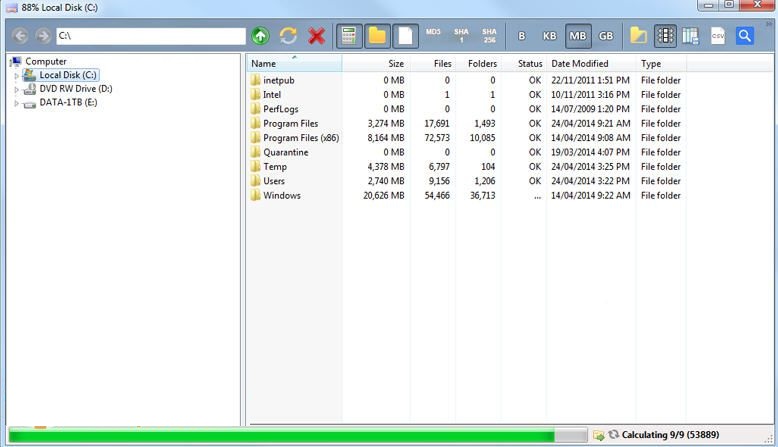The height and width of the screenshot is (447, 778).
Task: Click the calculator icon in toolbar
Action: point(349,36)
